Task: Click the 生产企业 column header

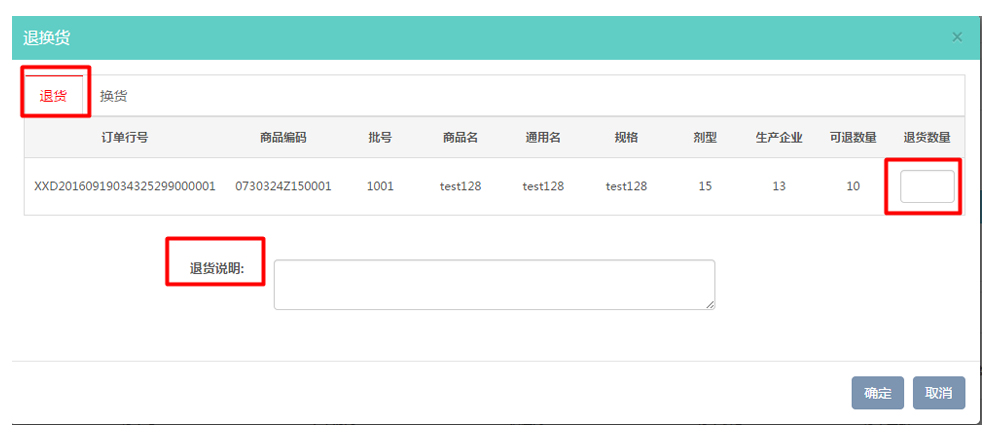Action: coord(779,137)
